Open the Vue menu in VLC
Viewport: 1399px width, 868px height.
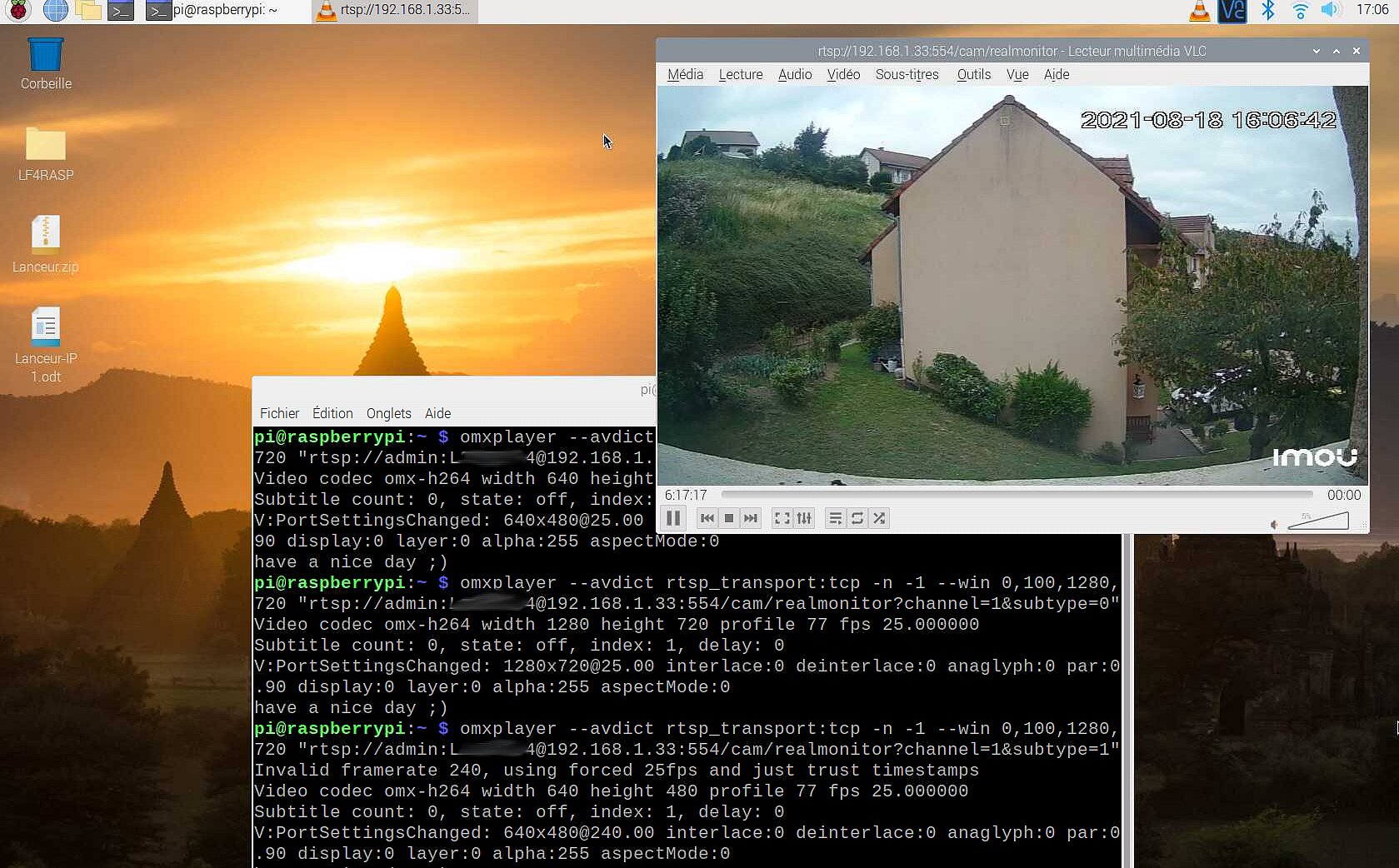1017,74
